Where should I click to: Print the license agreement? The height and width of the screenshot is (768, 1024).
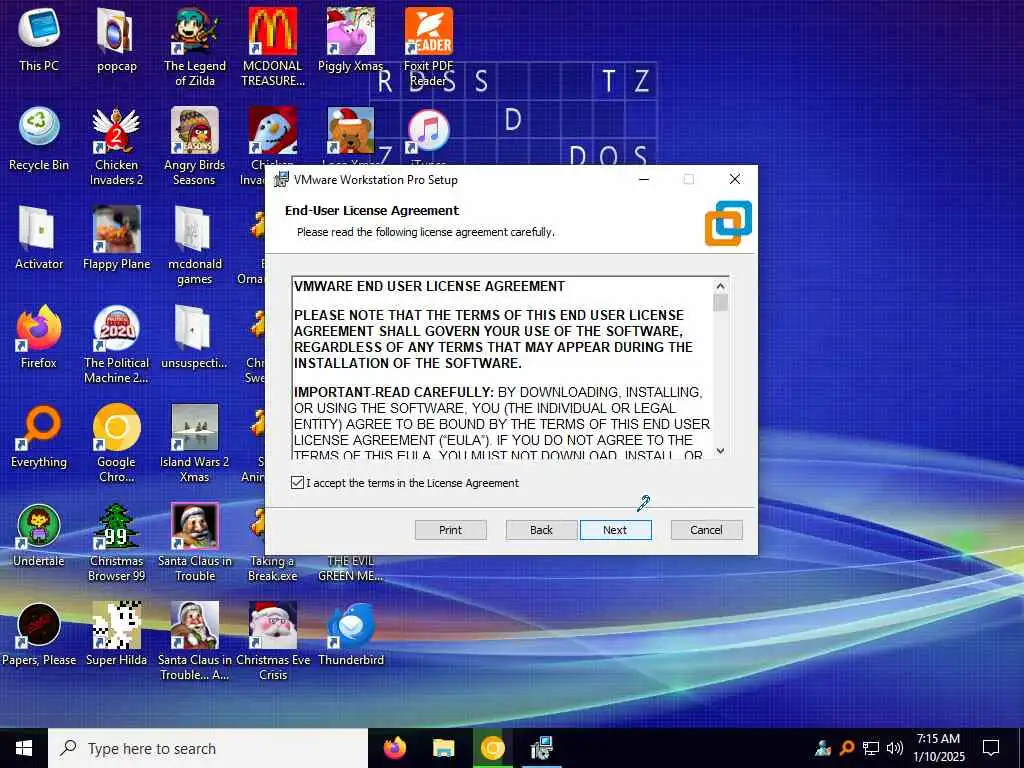(450, 530)
